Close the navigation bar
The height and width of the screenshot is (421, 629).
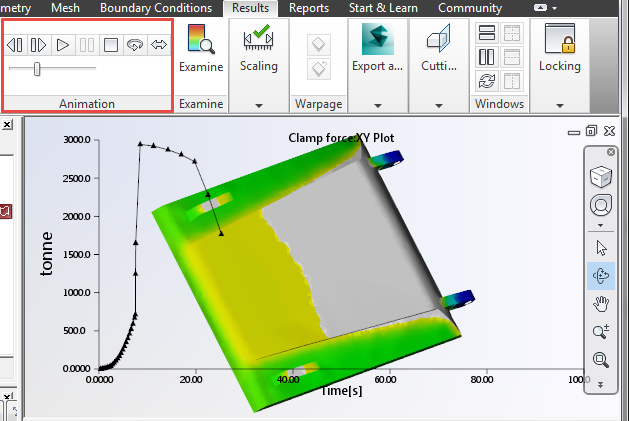[611, 152]
